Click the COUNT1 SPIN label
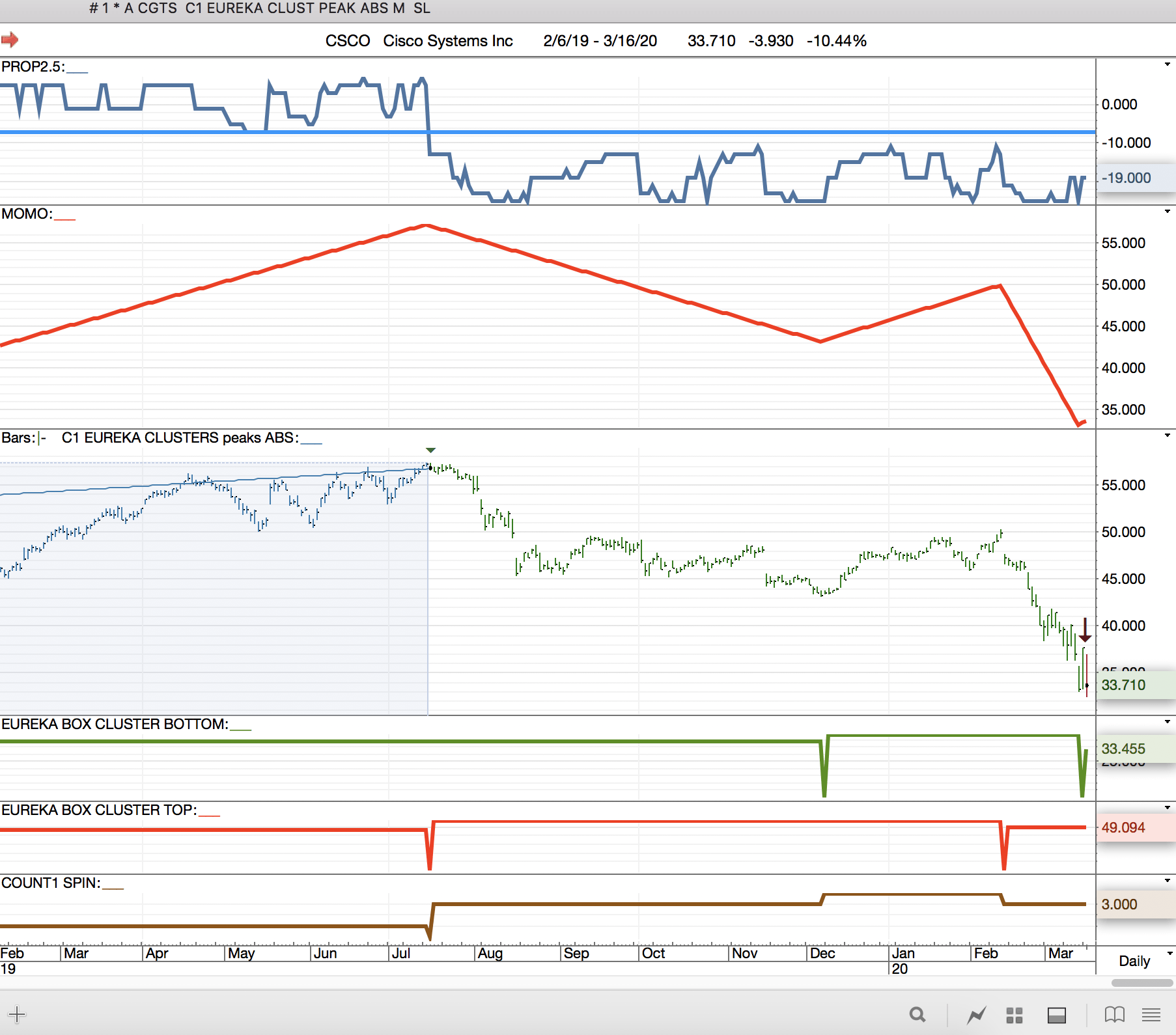The image size is (1176, 1035). [51, 883]
